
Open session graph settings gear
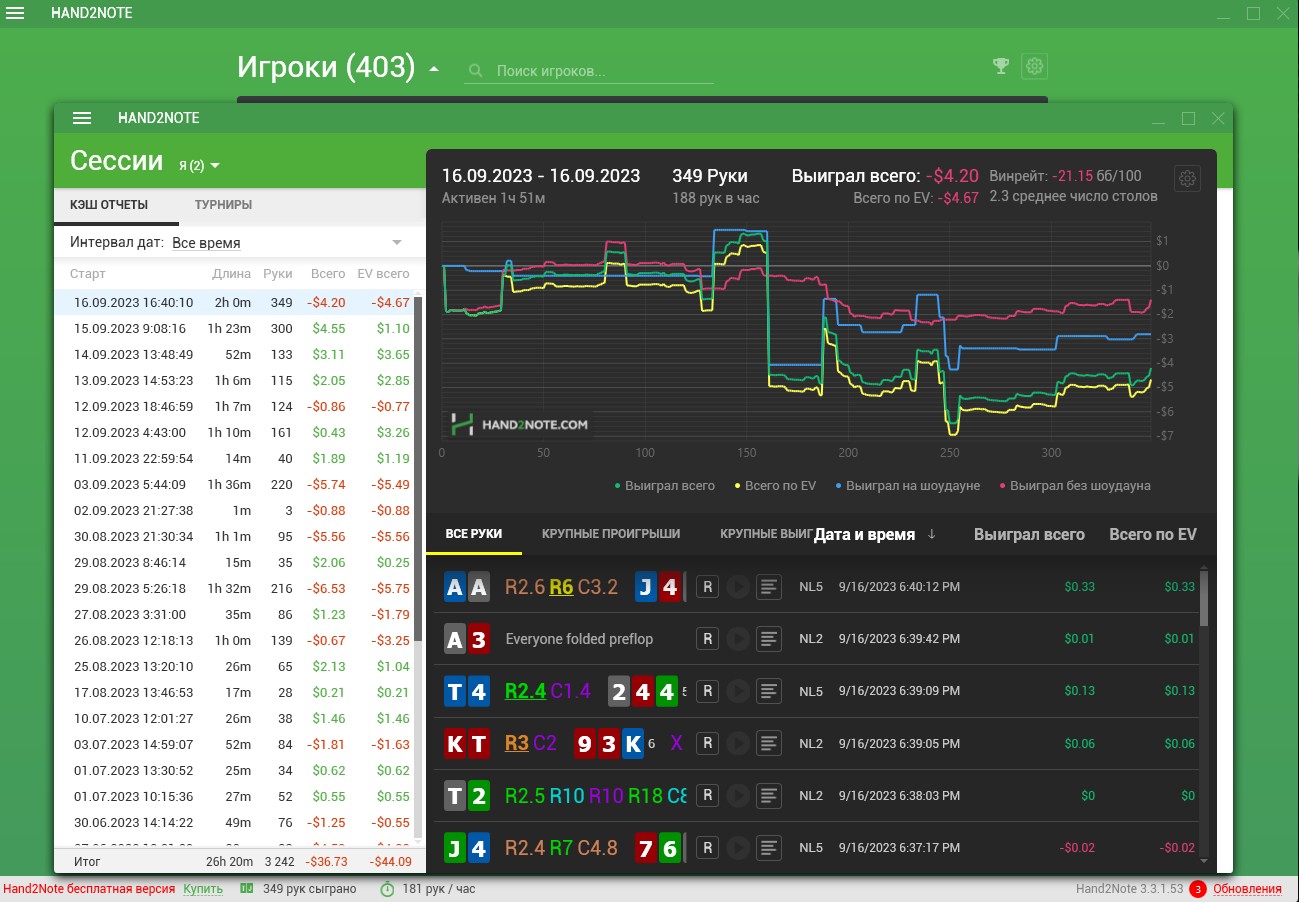(1187, 179)
